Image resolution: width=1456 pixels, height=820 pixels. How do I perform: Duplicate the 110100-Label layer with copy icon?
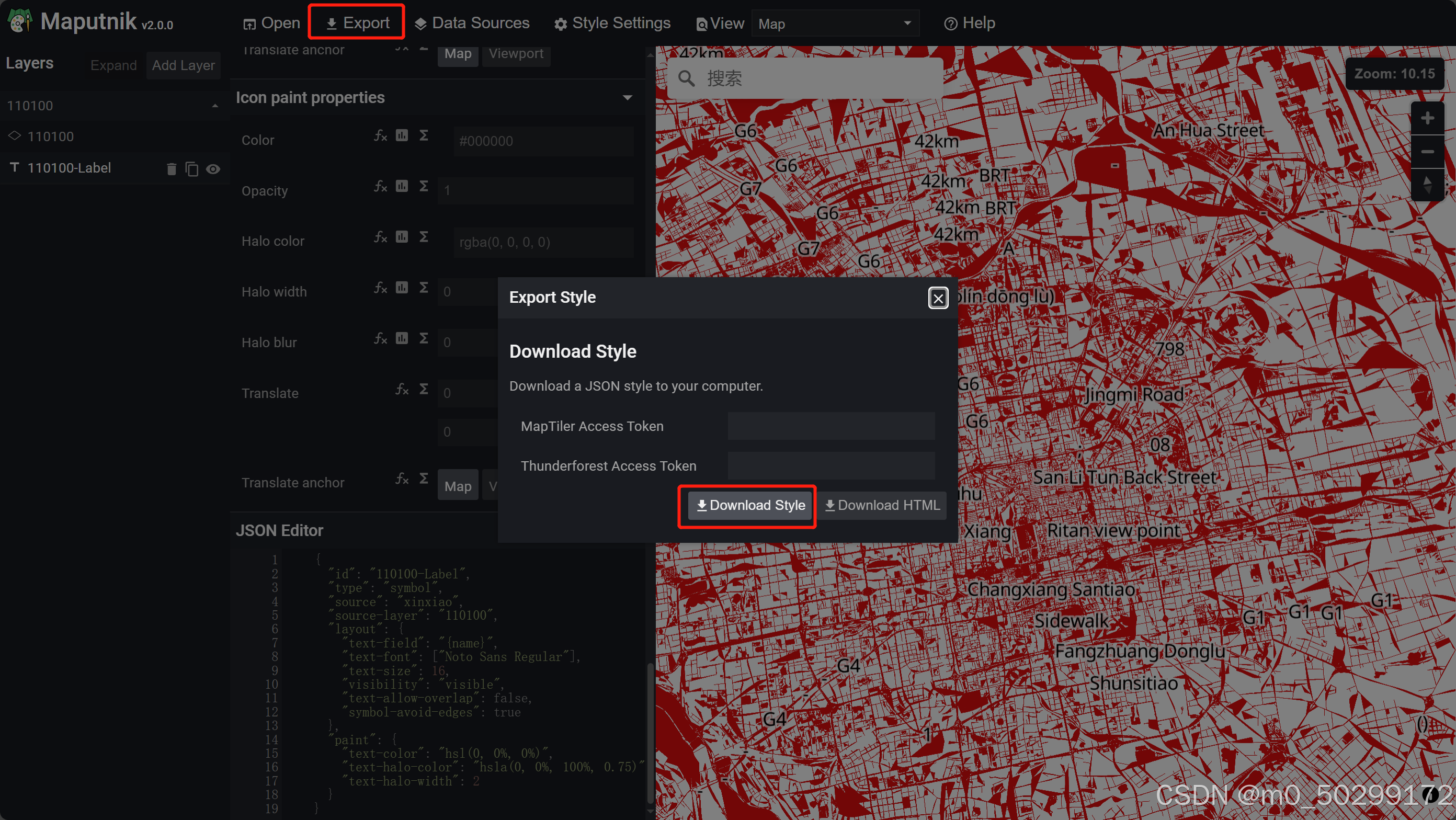[191, 169]
